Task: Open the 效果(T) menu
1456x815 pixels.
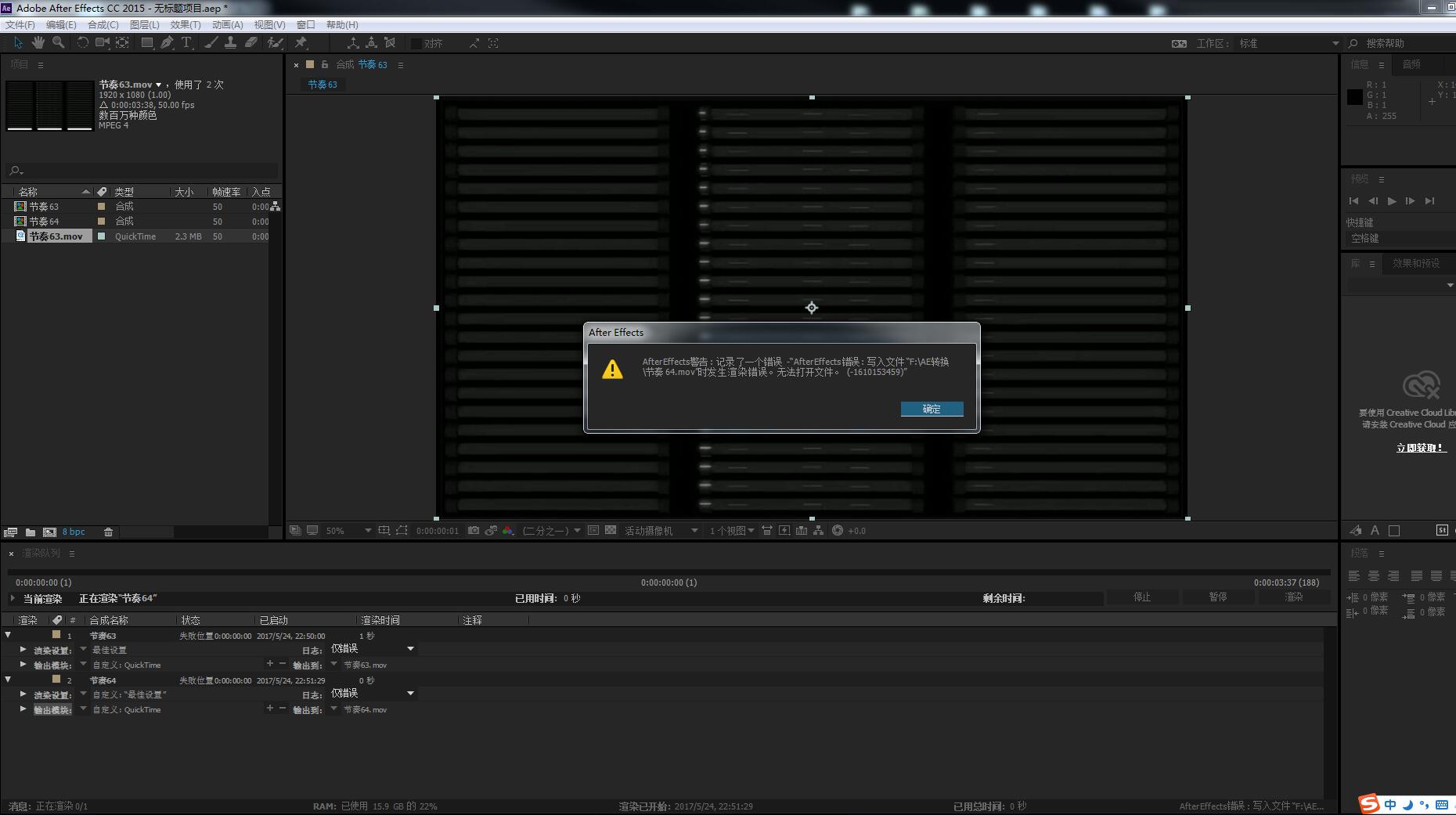Action: 185,25
